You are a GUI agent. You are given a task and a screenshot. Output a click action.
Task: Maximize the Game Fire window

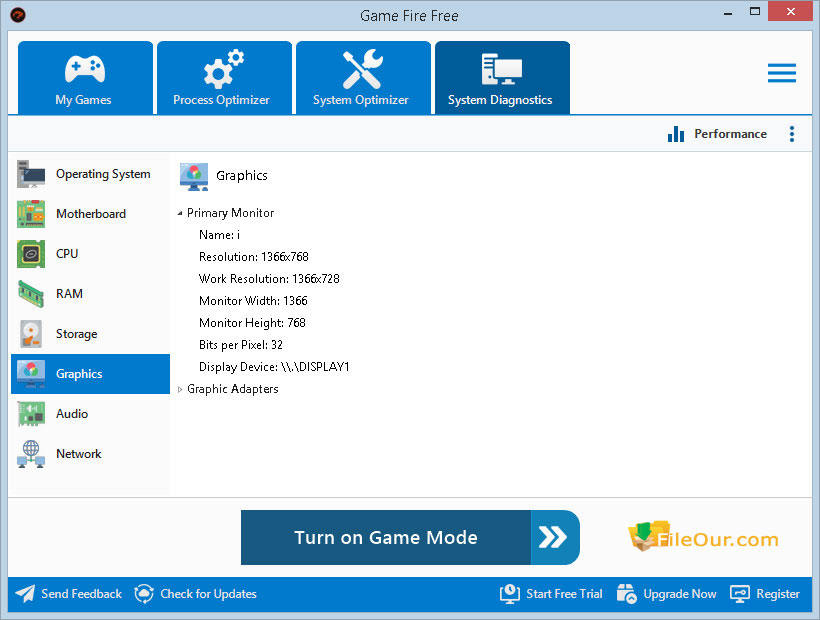pos(755,12)
